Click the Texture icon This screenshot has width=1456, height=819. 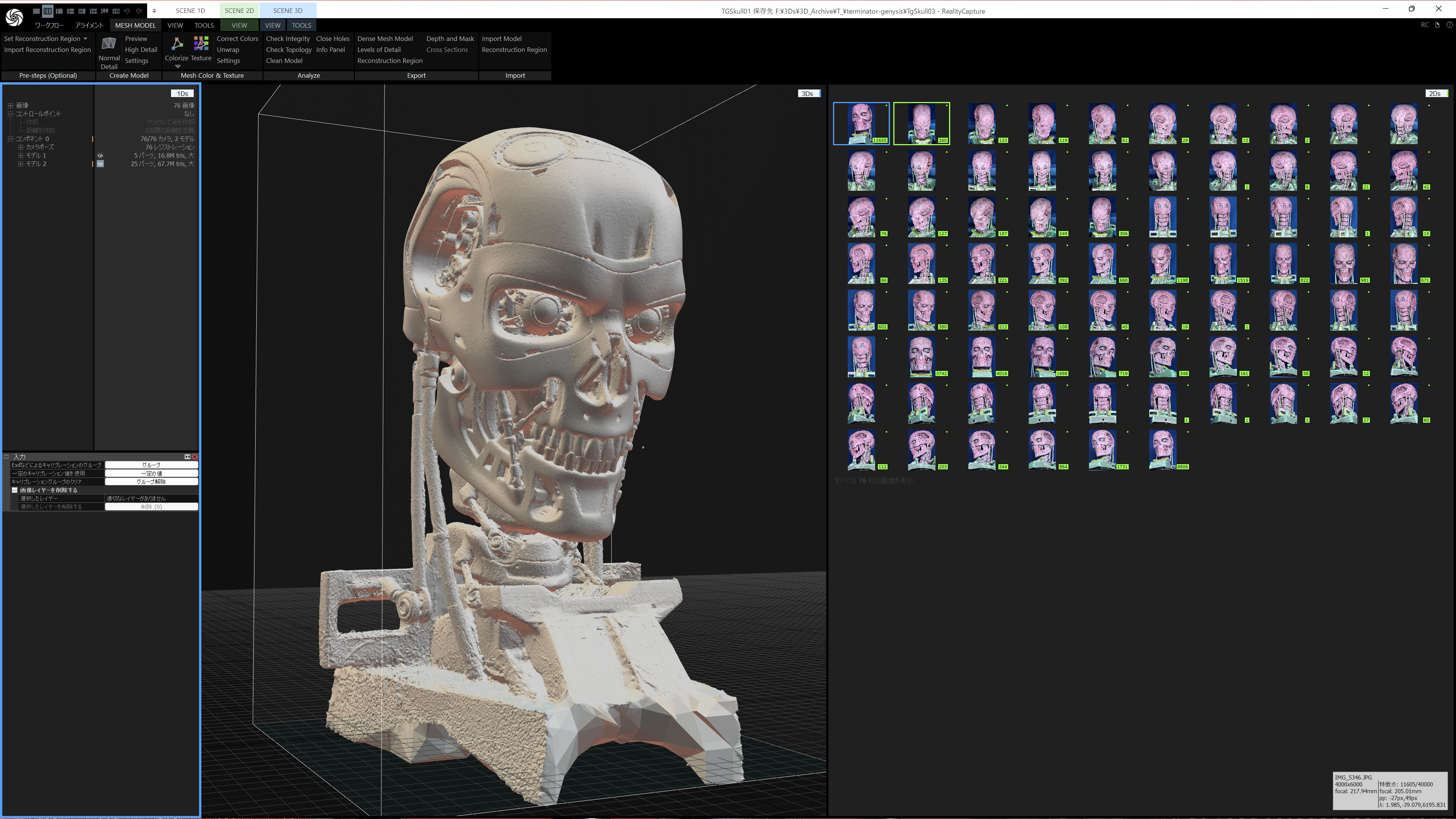(x=201, y=44)
